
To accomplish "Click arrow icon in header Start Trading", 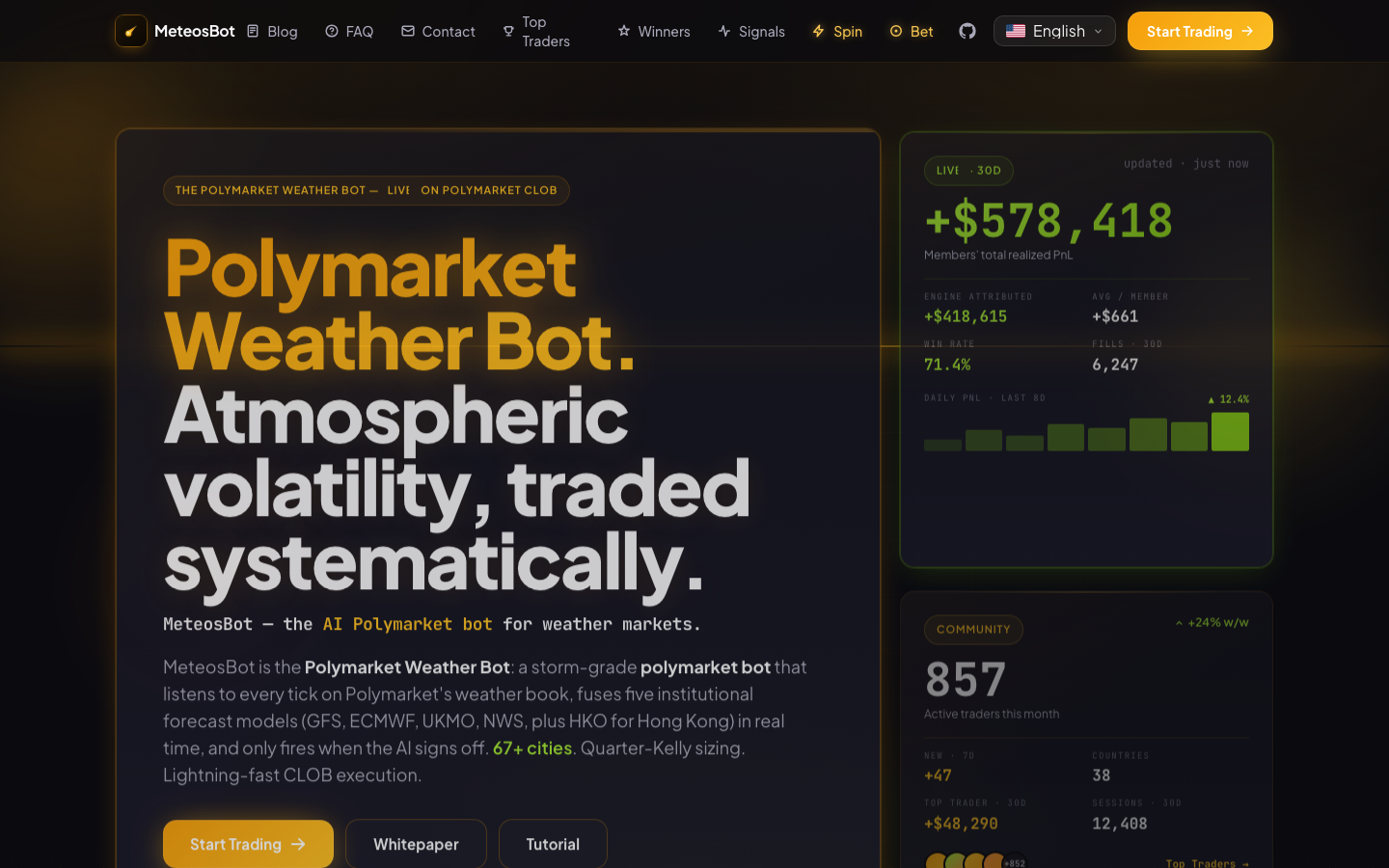I will click(1247, 31).
